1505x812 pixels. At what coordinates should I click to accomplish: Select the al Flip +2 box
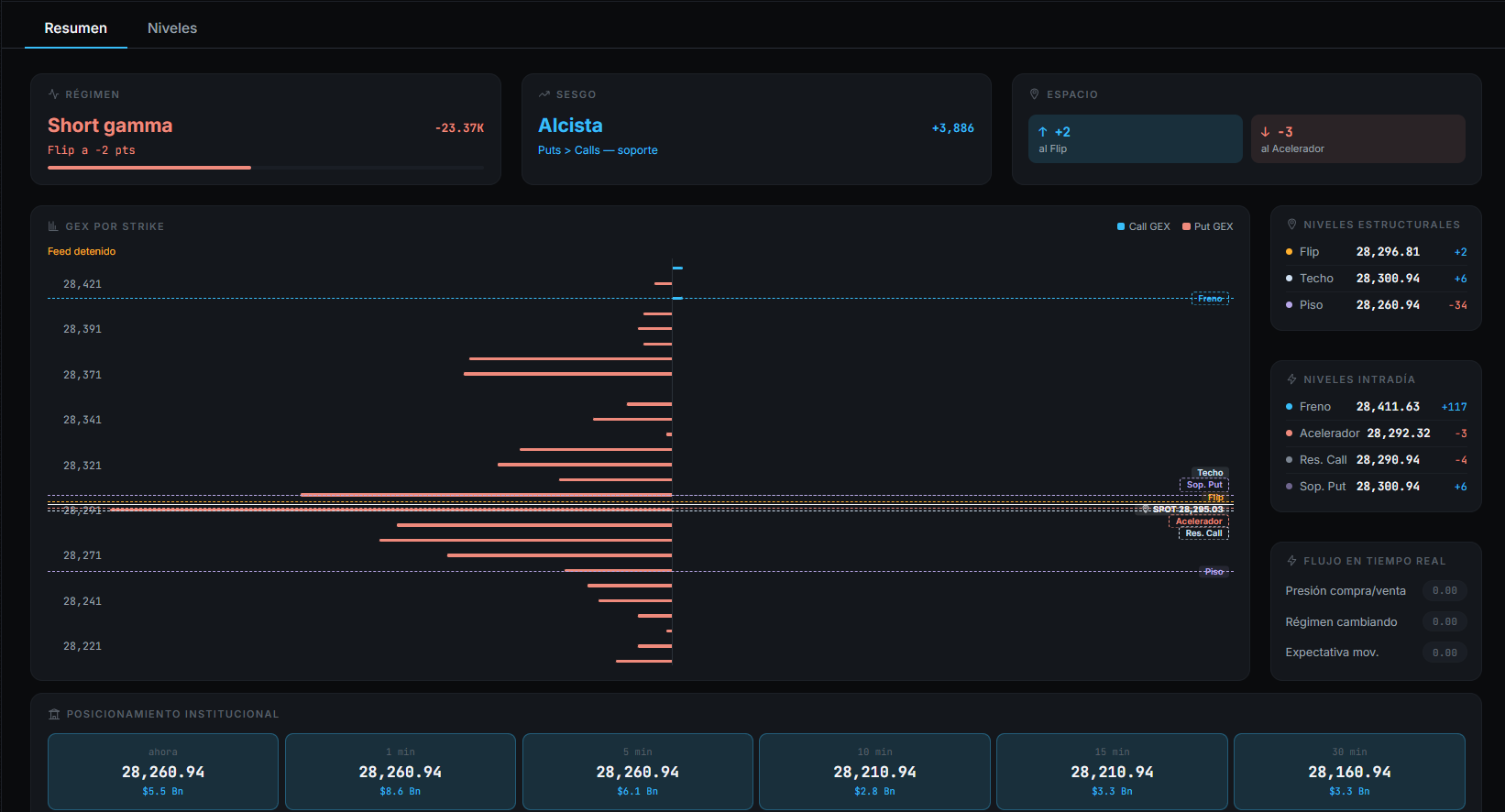point(1135,138)
